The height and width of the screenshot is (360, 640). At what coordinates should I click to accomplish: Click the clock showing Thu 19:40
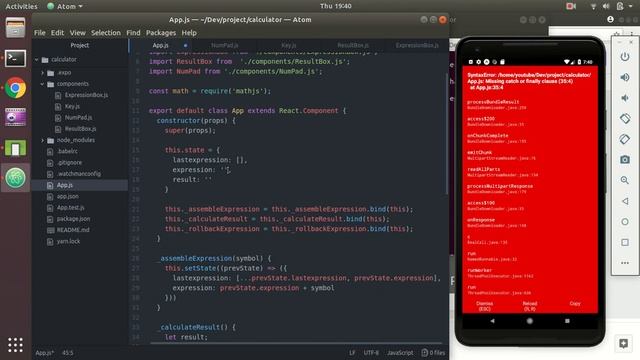[x=336, y=6]
